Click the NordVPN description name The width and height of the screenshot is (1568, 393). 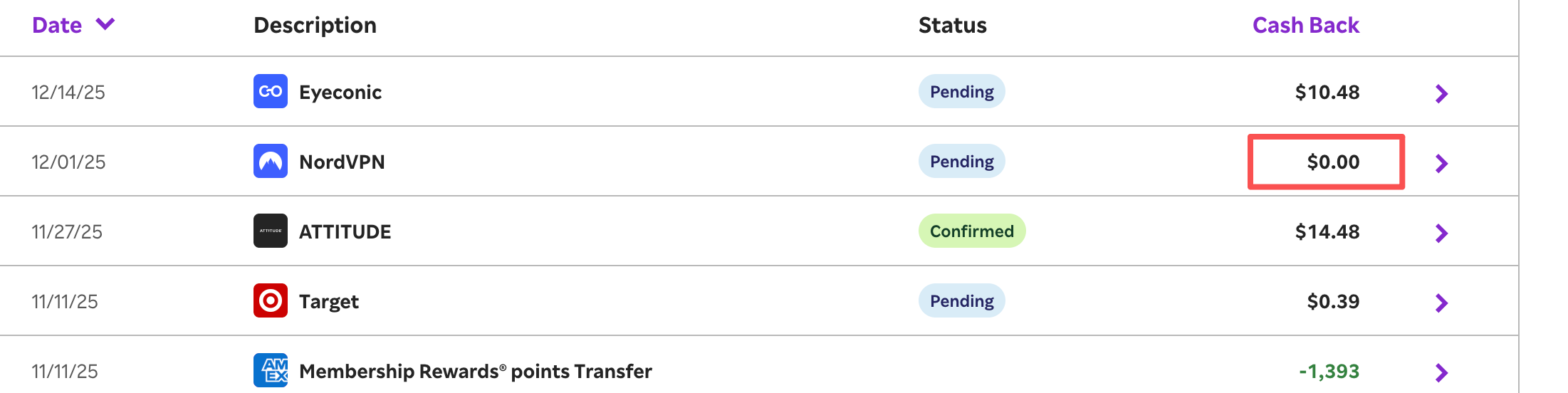342,162
